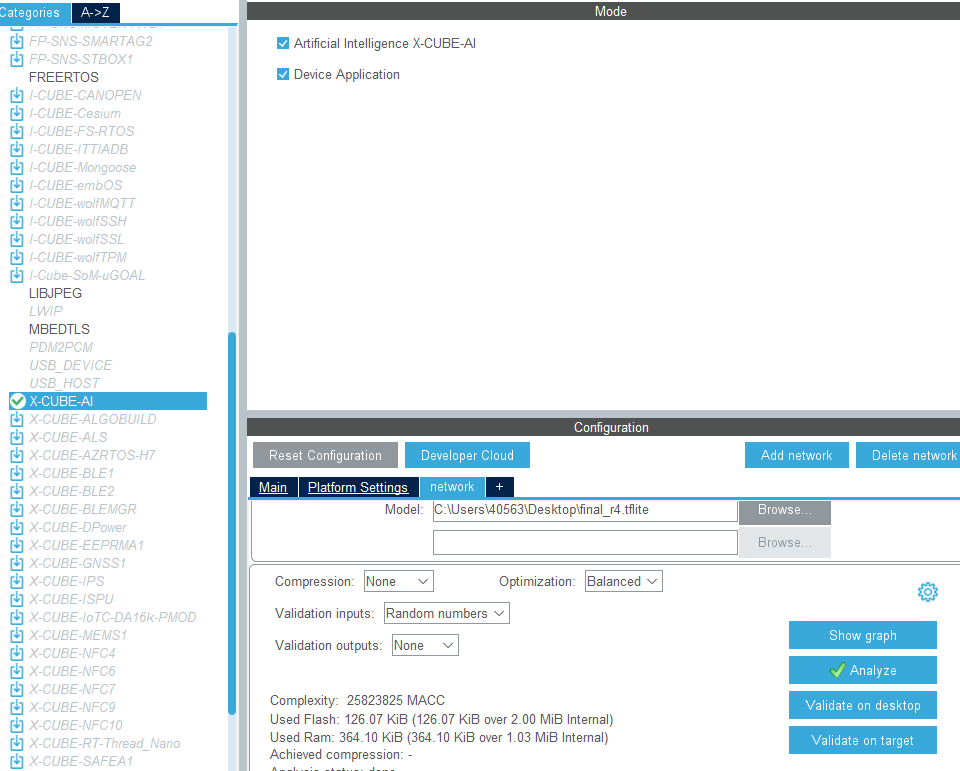Select X-CUBE-IPS in the list
960x771 pixels.
(x=67, y=581)
